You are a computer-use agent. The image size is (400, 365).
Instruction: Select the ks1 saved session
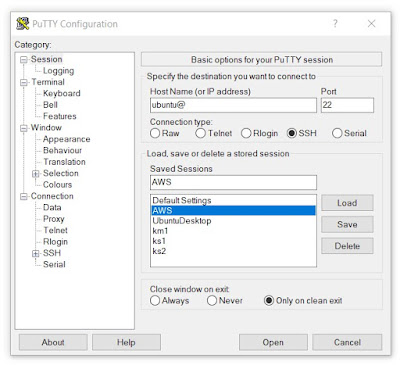click(233, 241)
